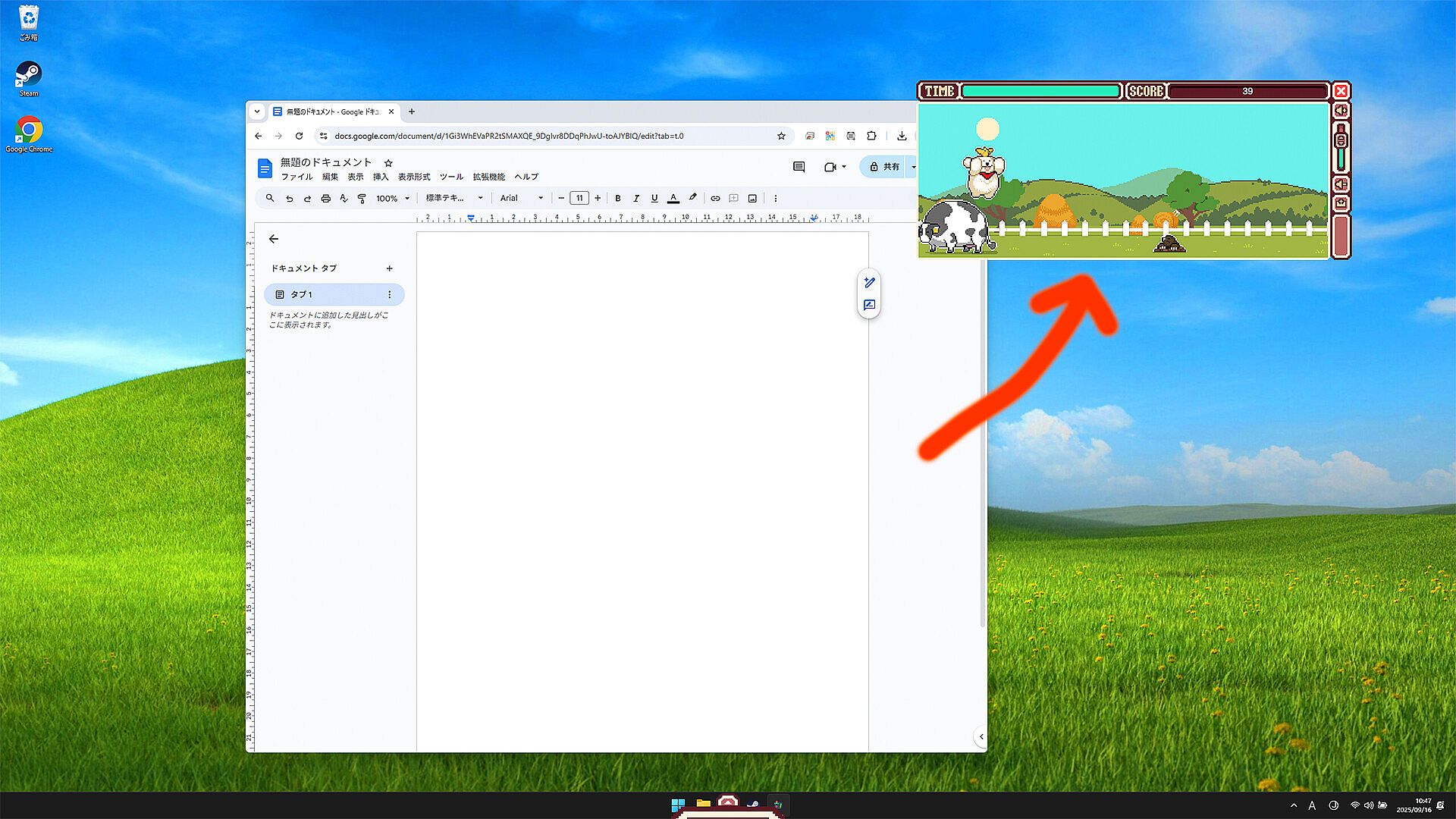Open the paragraph style dropdown

pyautogui.click(x=453, y=199)
